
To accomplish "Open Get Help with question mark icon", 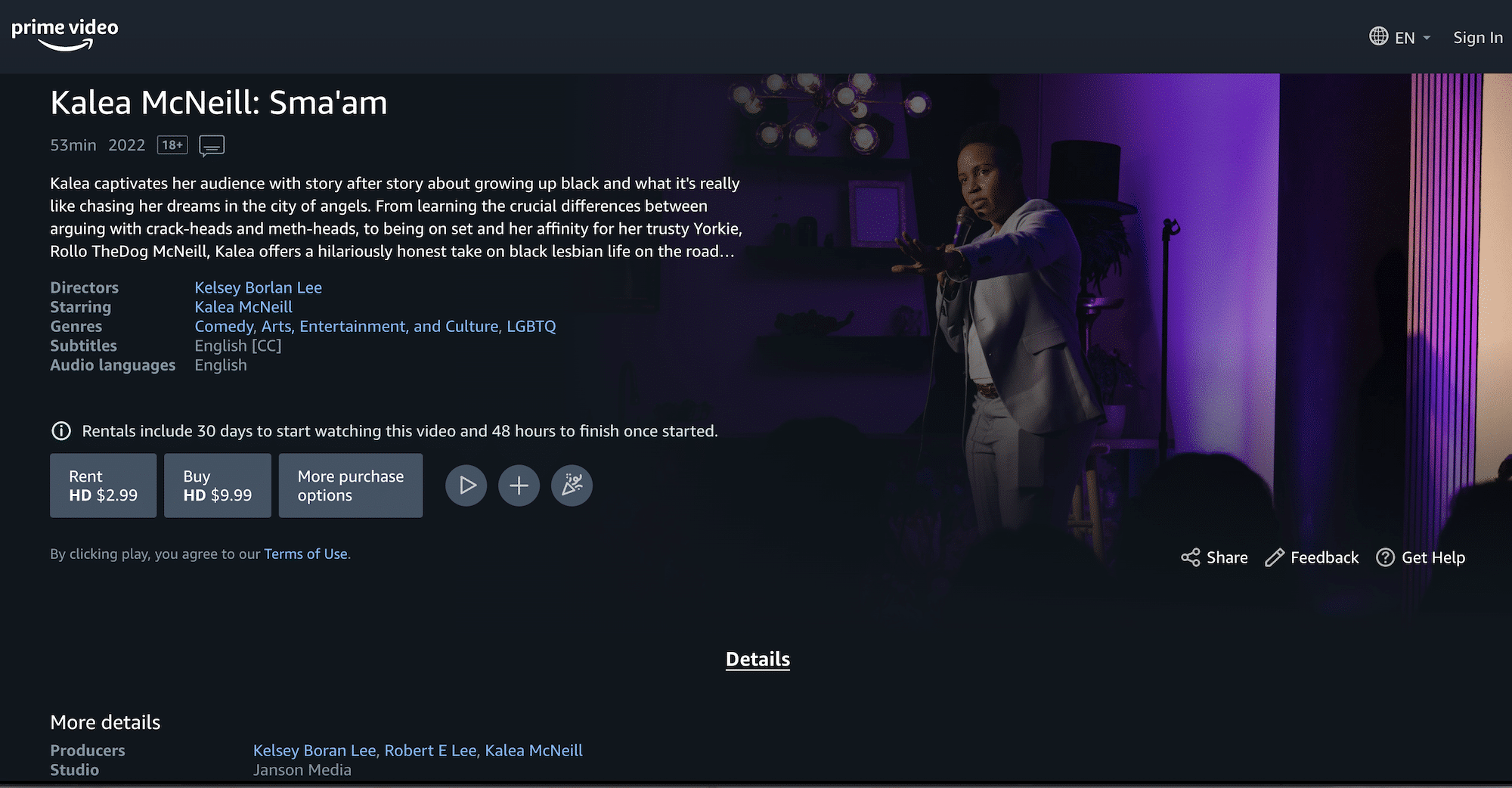I will coord(1385,557).
